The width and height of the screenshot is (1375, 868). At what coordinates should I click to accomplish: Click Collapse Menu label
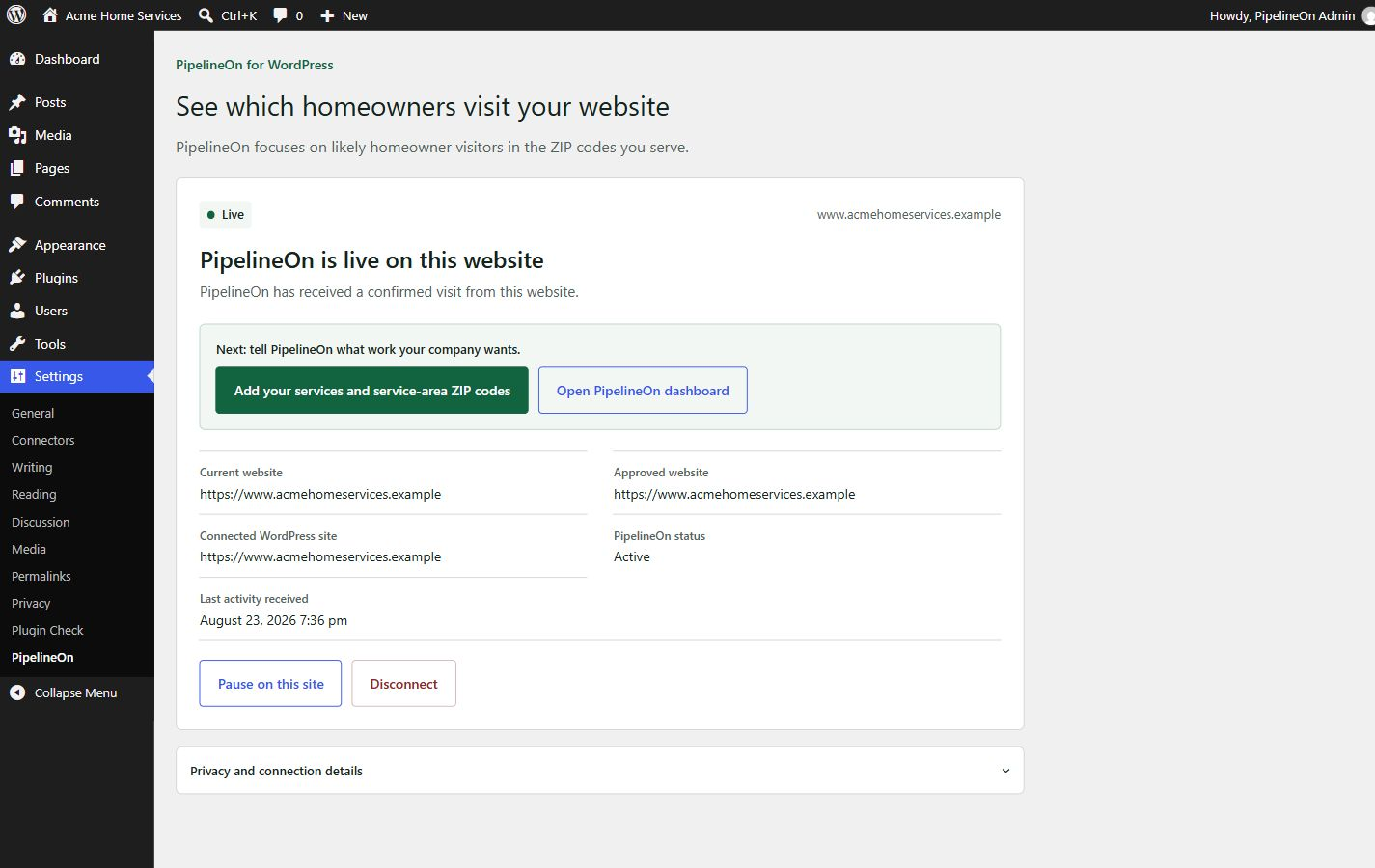tap(75, 692)
